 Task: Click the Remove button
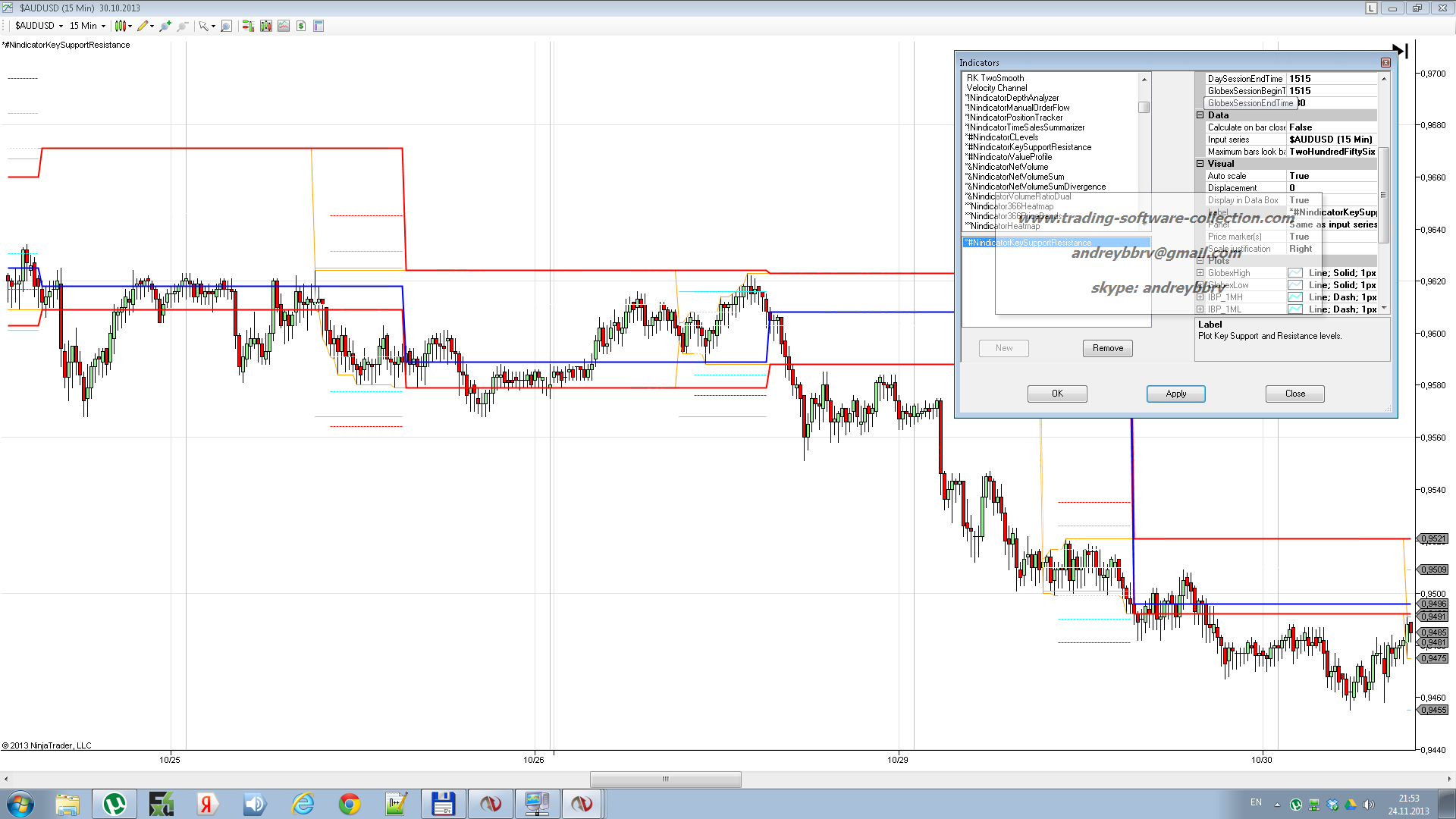pos(1107,348)
